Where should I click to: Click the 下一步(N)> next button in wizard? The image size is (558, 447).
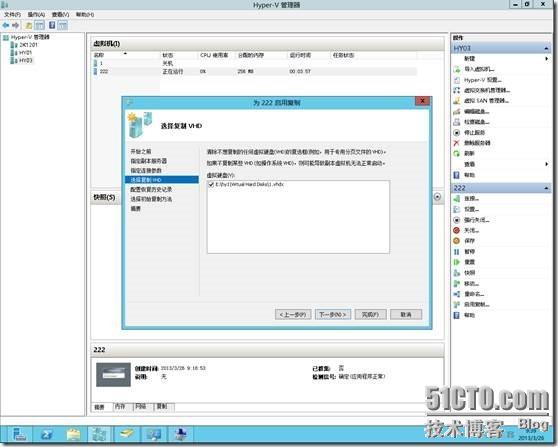(332, 315)
